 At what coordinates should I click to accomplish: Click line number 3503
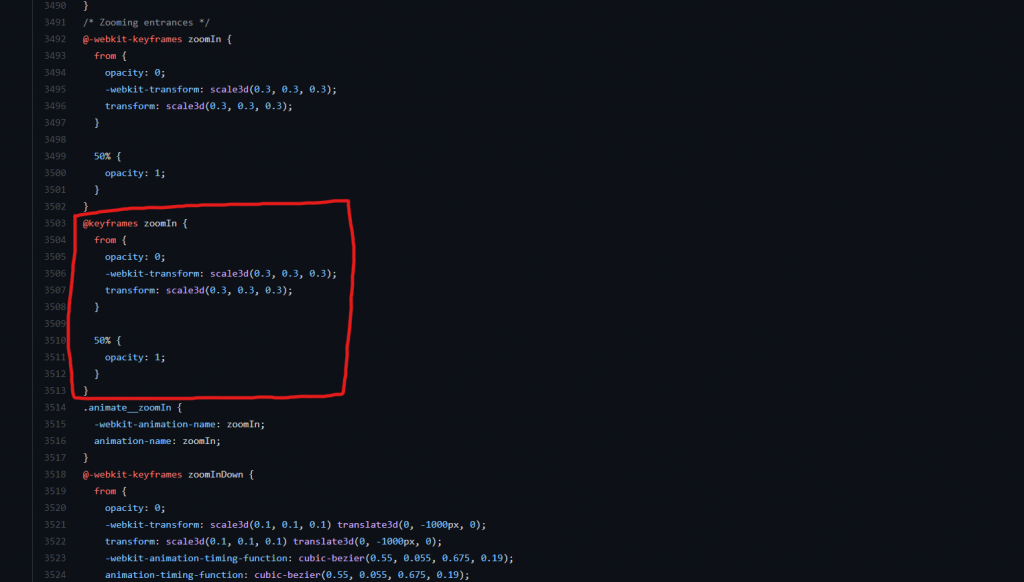[x=56, y=223]
